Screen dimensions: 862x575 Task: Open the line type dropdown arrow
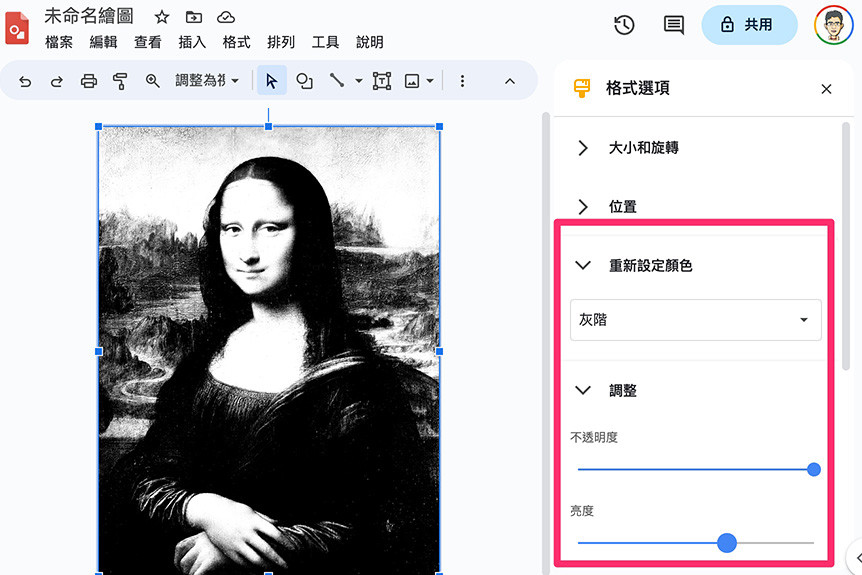click(x=359, y=81)
